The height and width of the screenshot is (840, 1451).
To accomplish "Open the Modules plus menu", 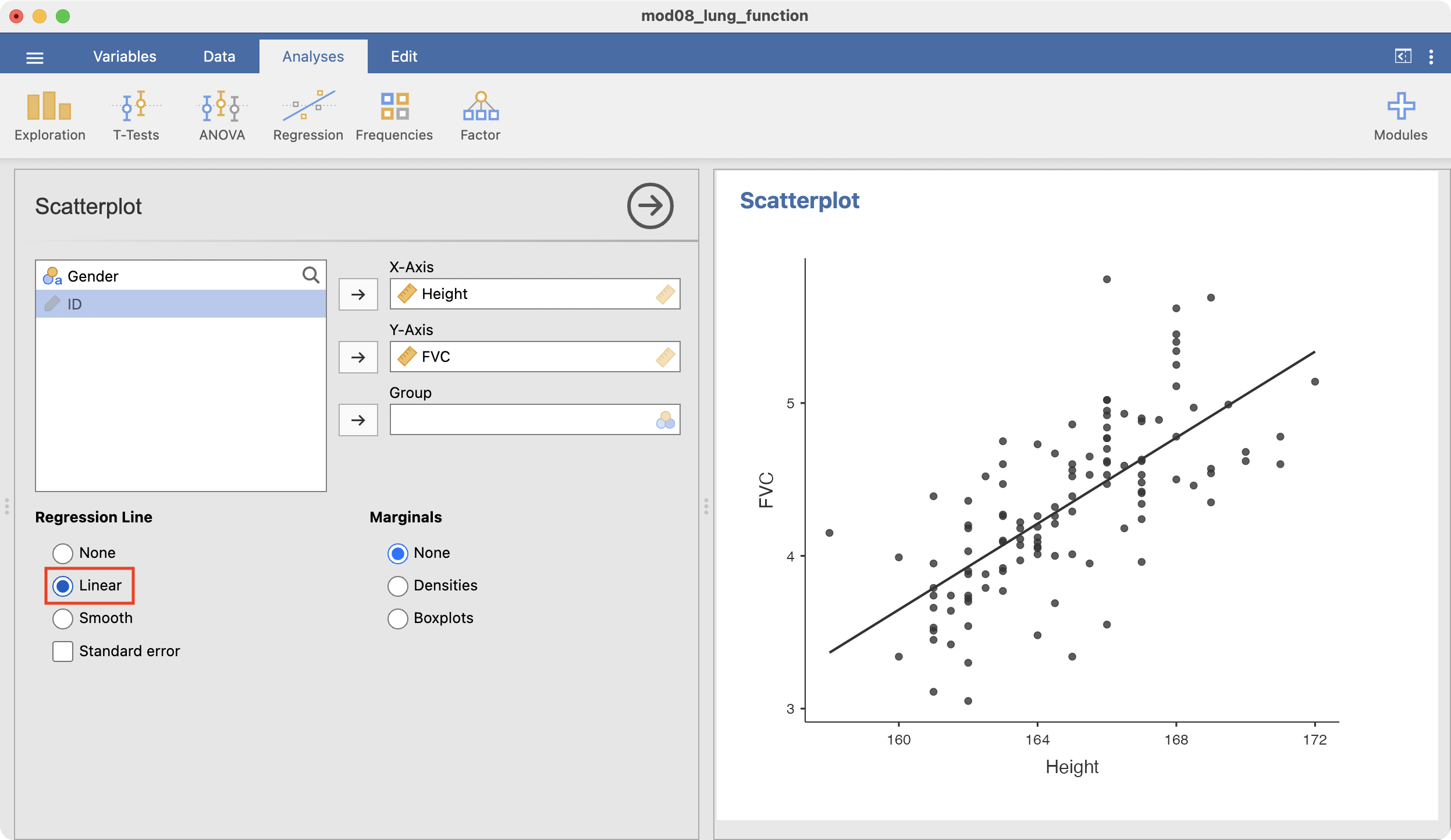I will pos(1400,116).
